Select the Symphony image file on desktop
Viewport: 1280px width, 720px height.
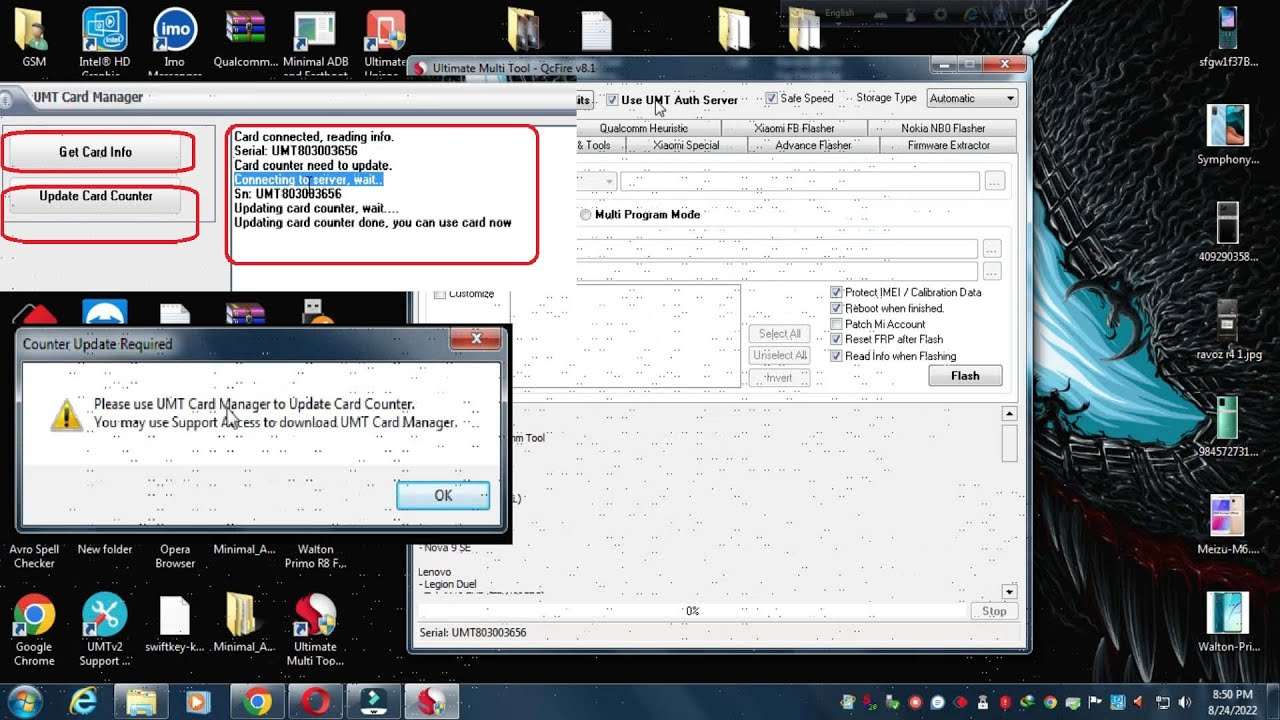tap(1228, 135)
